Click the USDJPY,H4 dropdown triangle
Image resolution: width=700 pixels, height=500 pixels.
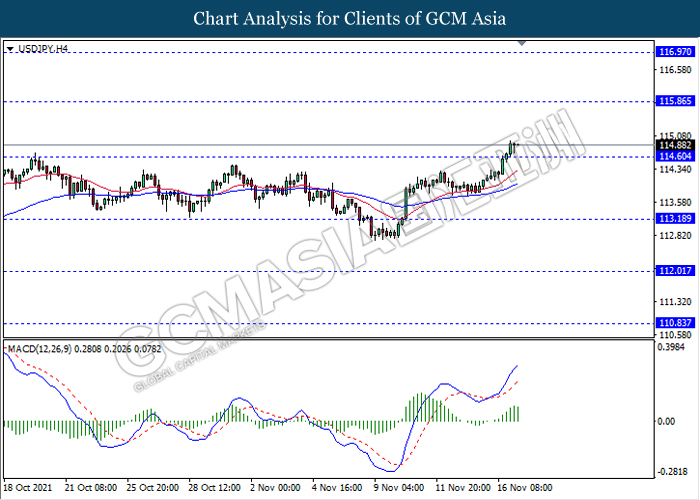tap(10, 49)
